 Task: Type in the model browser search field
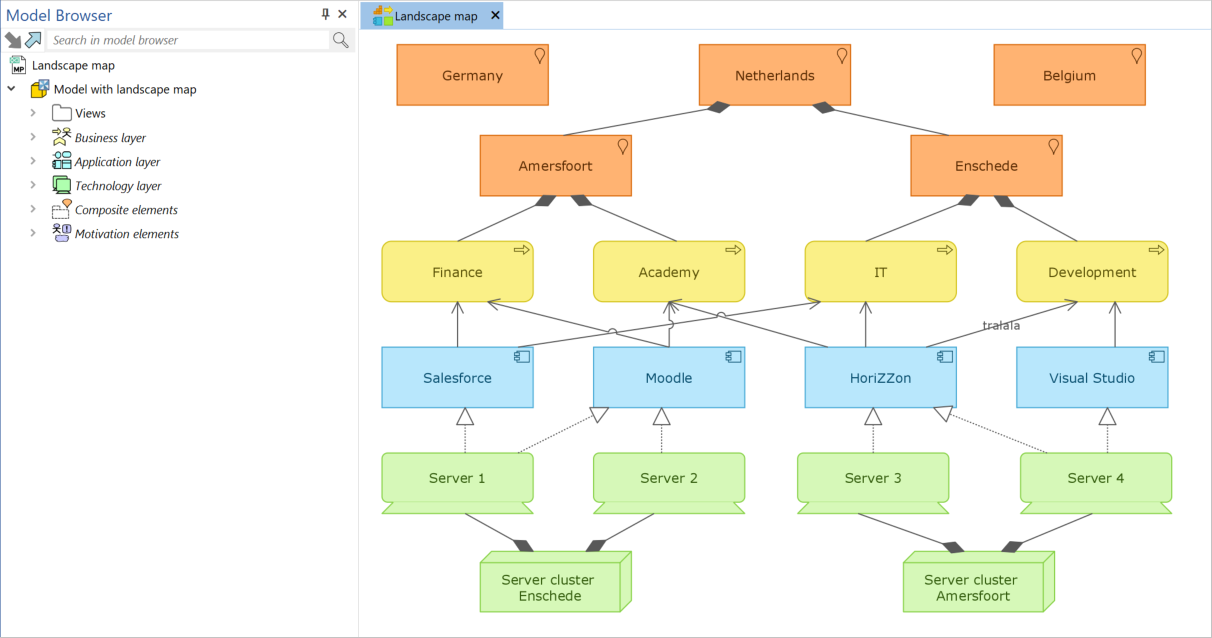[x=188, y=40]
